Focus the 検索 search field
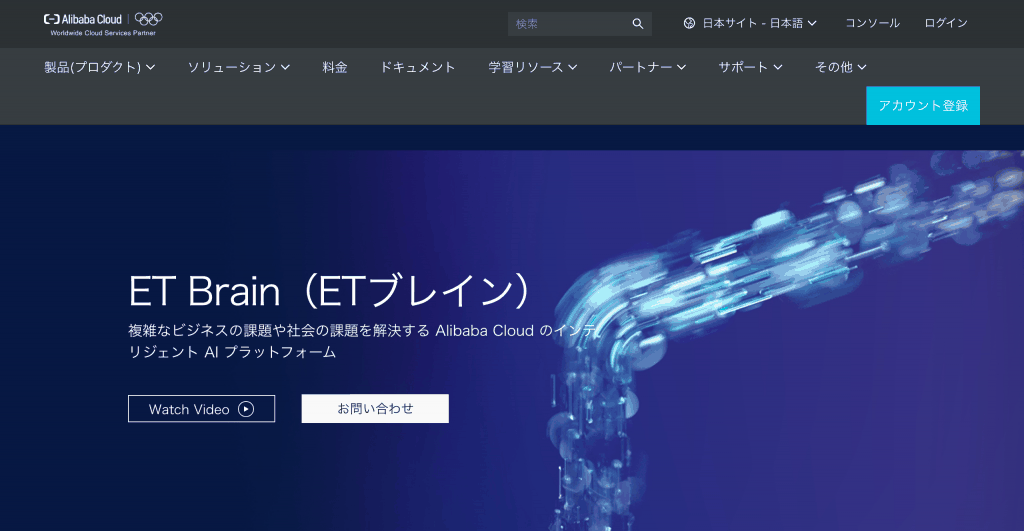Screen dimensions: 1024x531 pos(580,24)
